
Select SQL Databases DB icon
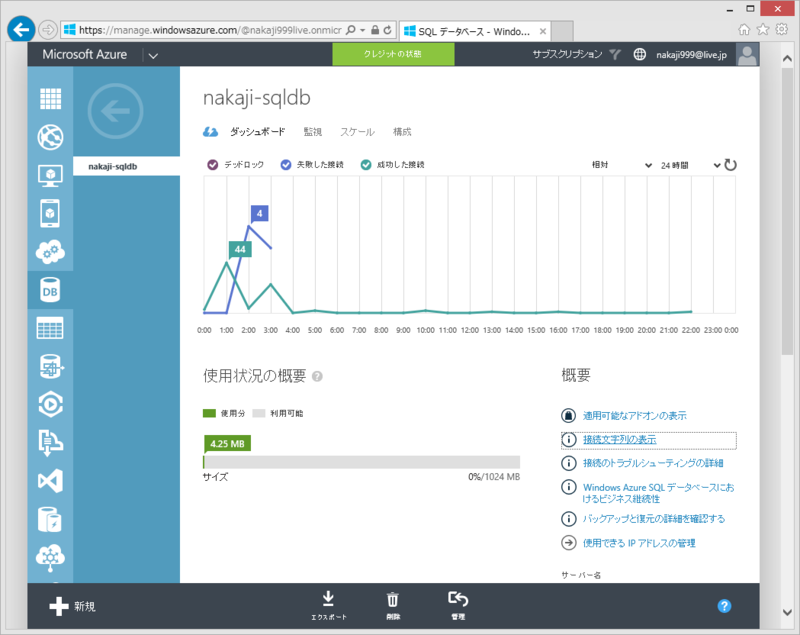pyautogui.click(x=50, y=290)
